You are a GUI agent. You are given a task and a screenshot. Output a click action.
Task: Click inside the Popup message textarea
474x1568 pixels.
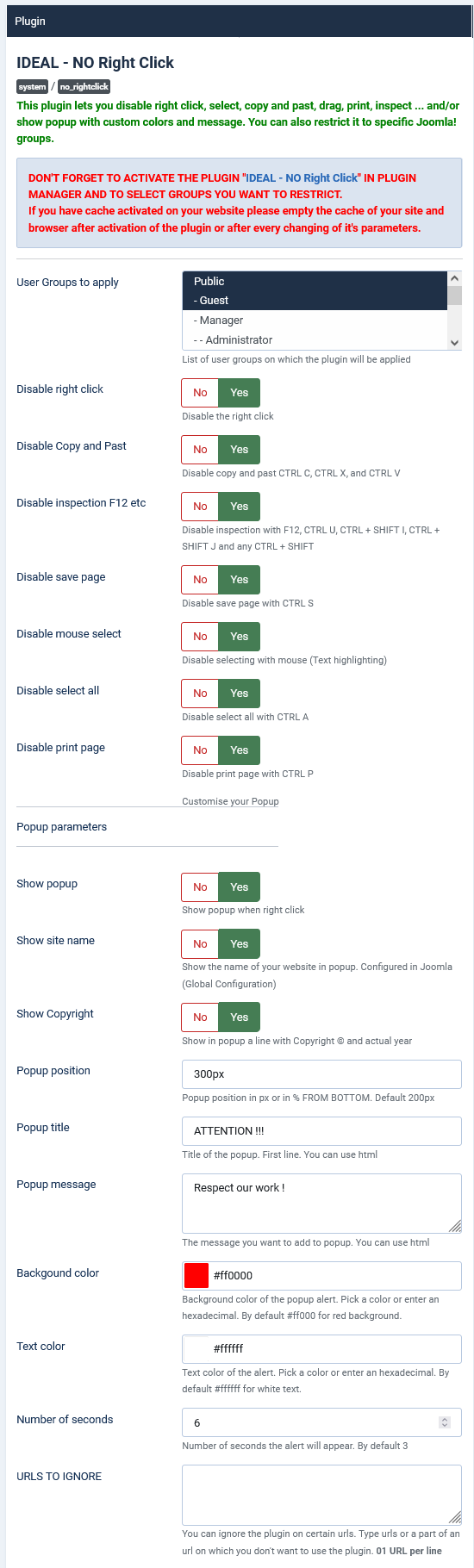pos(321,1204)
